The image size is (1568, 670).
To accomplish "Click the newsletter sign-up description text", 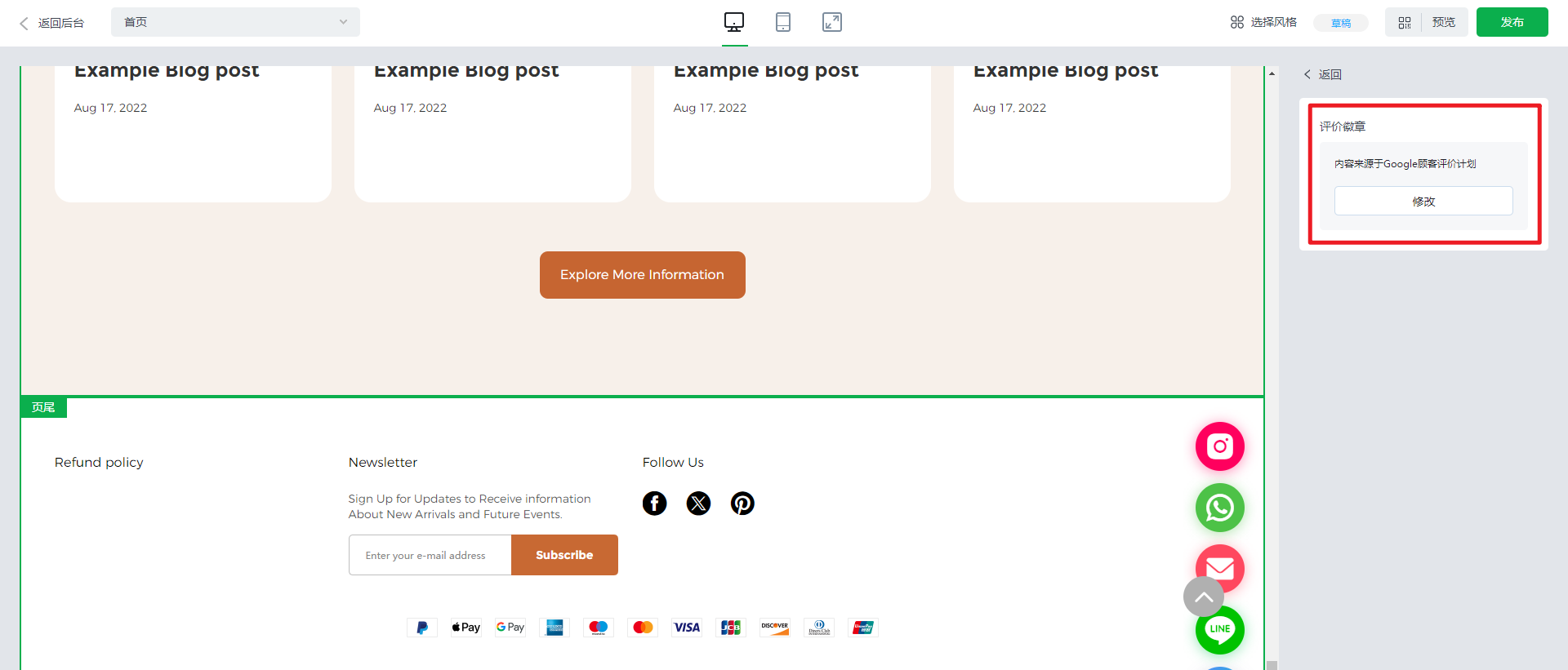I will coord(470,506).
